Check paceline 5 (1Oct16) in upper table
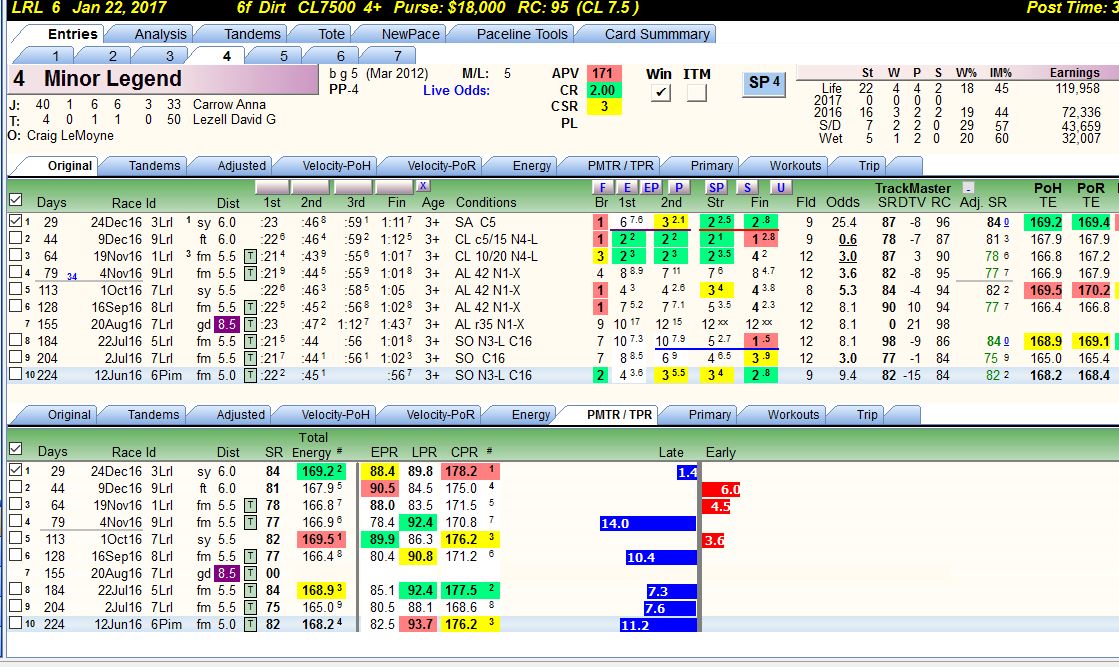Image resolution: width=1119 pixels, height=667 pixels. pos(15,290)
